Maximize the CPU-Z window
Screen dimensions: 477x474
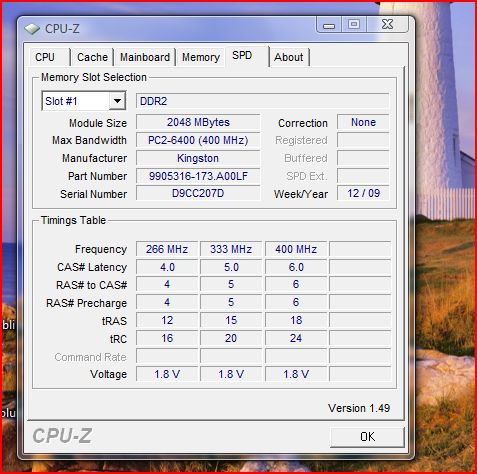point(354,25)
